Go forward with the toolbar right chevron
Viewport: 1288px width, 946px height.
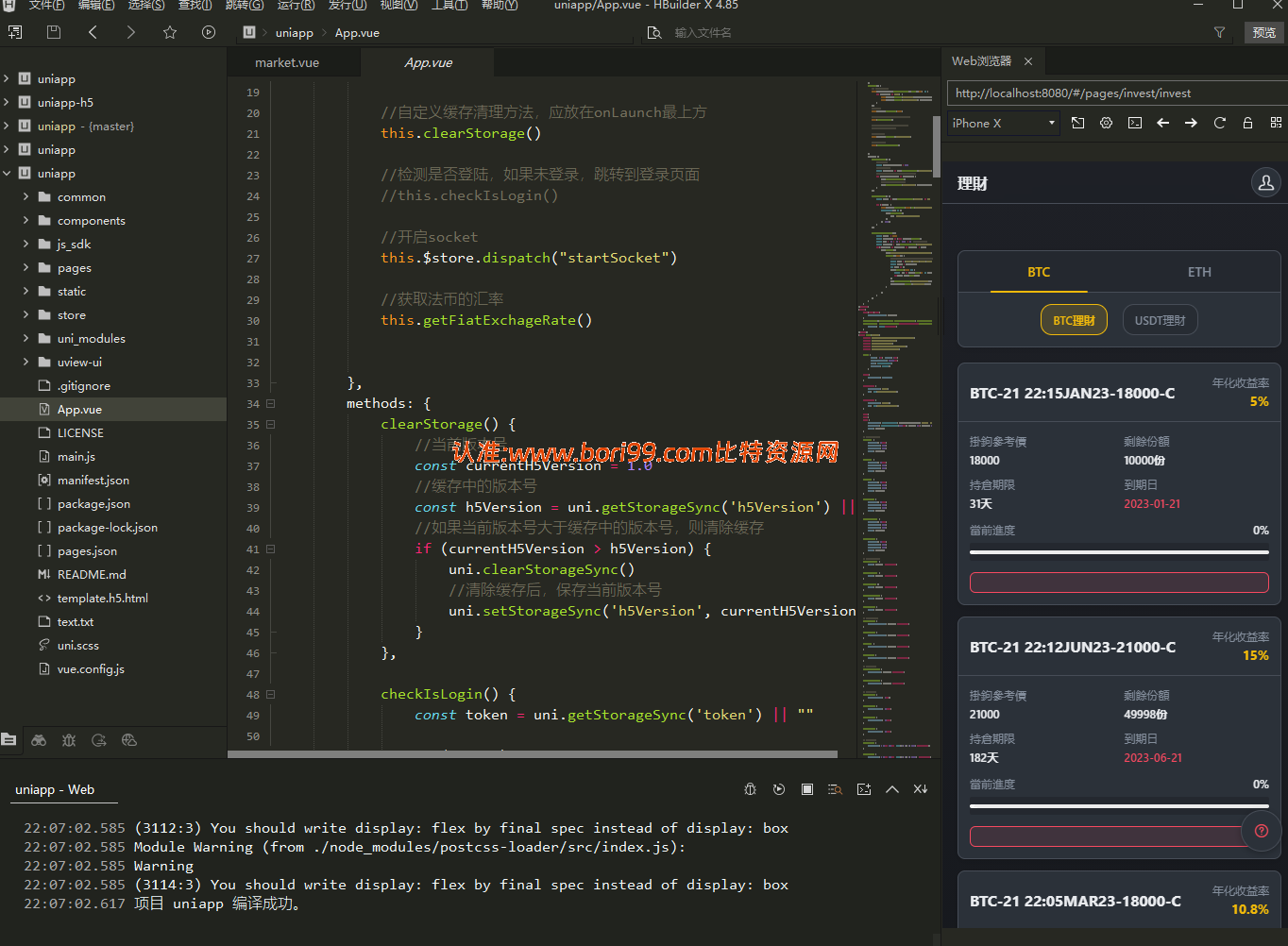(131, 32)
